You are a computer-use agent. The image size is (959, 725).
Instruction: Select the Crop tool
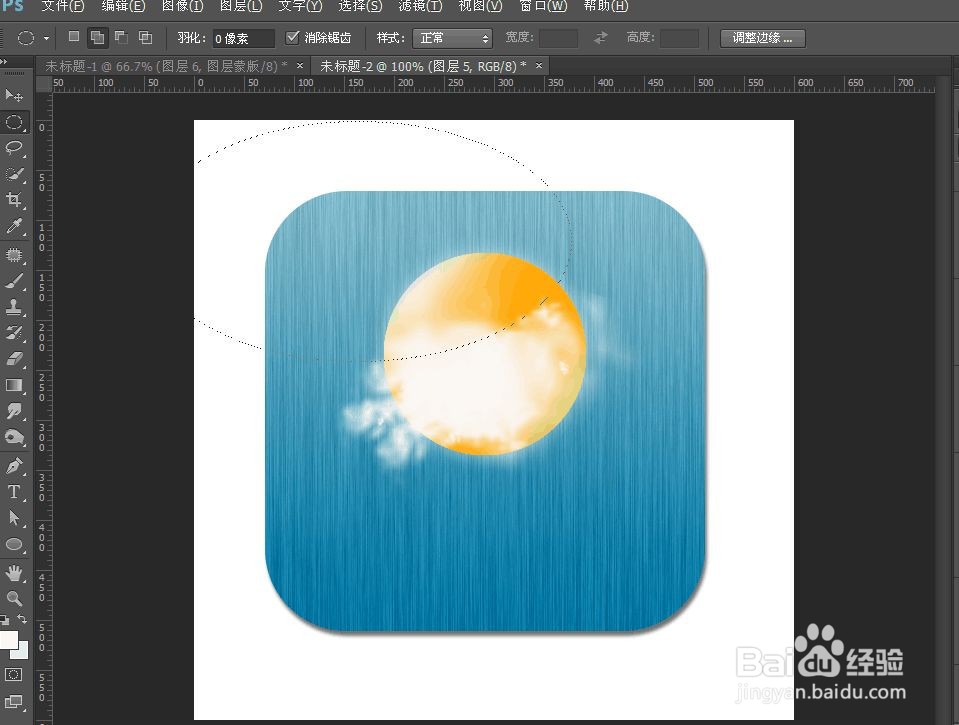13,199
